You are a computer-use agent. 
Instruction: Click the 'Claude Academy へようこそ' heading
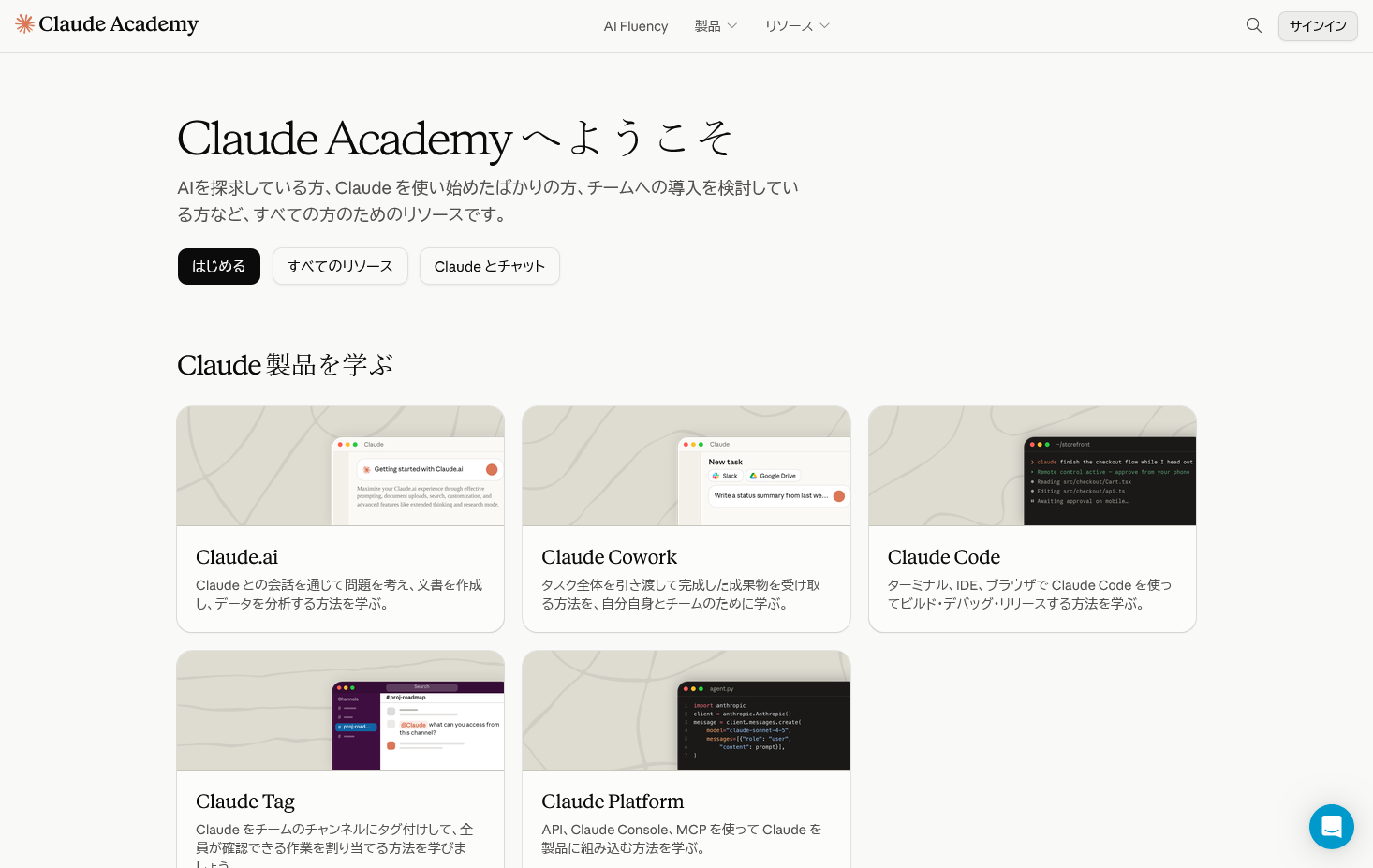[455, 139]
